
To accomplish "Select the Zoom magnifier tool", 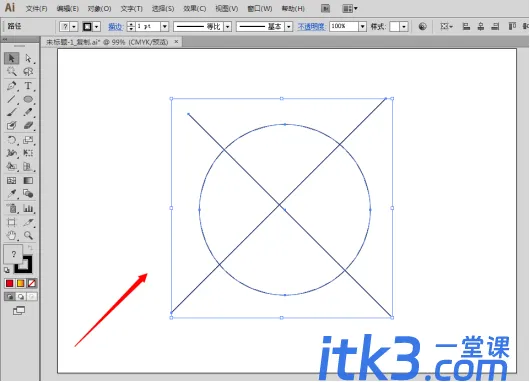I will [x=28, y=235].
